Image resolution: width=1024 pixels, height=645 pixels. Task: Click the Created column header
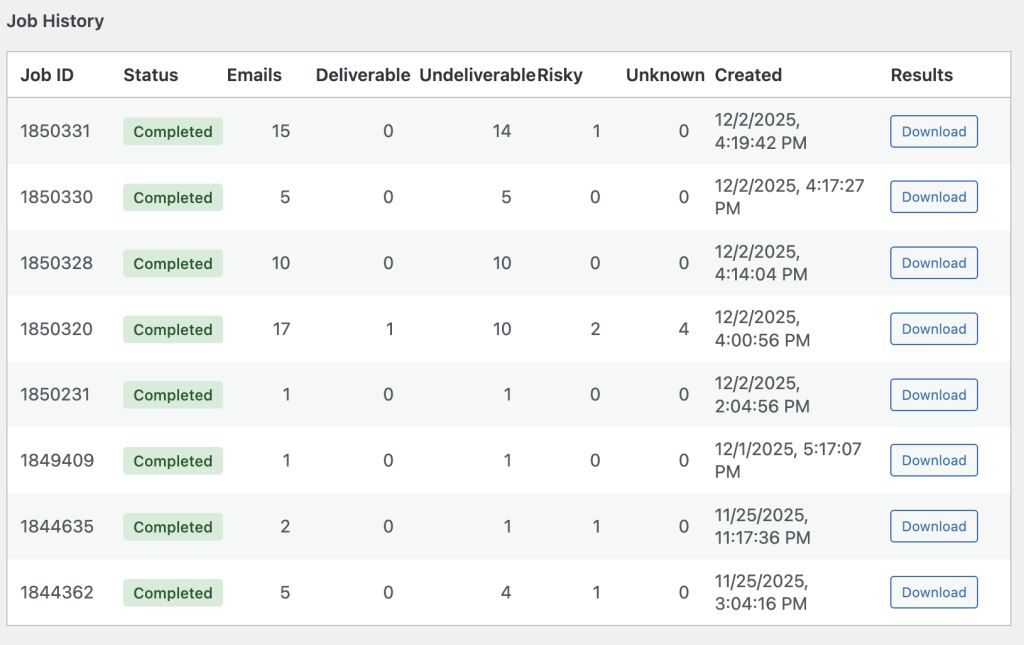tap(748, 75)
